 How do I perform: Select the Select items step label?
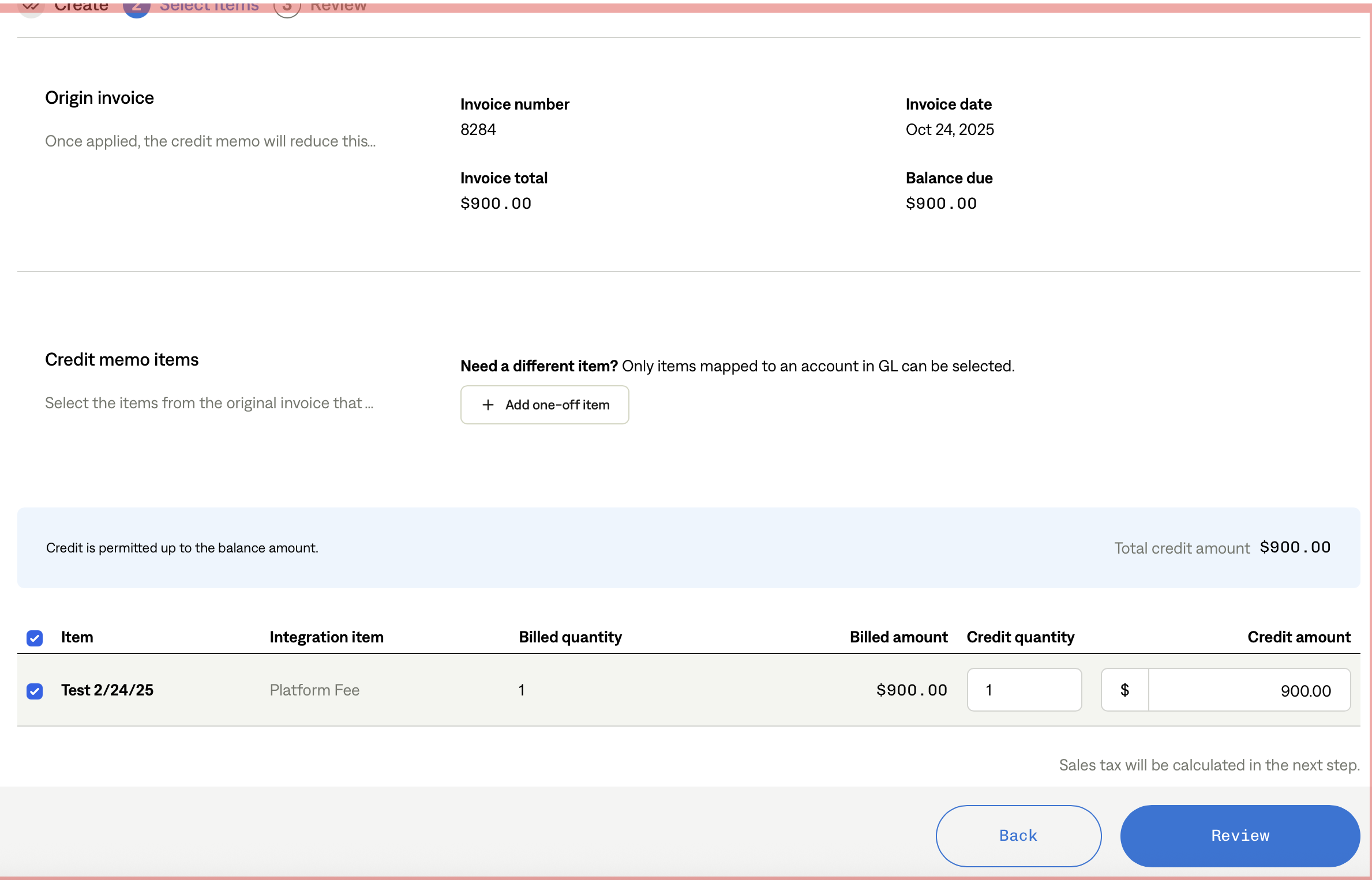pos(209,6)
